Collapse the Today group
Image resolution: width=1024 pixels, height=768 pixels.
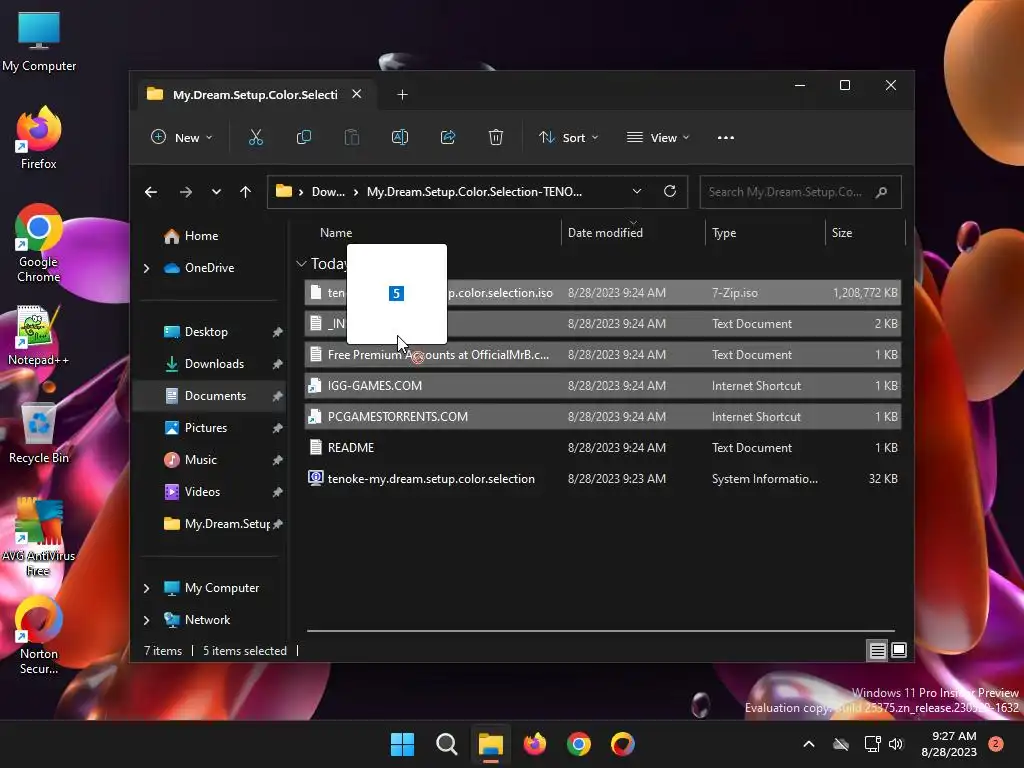point(301,264)
